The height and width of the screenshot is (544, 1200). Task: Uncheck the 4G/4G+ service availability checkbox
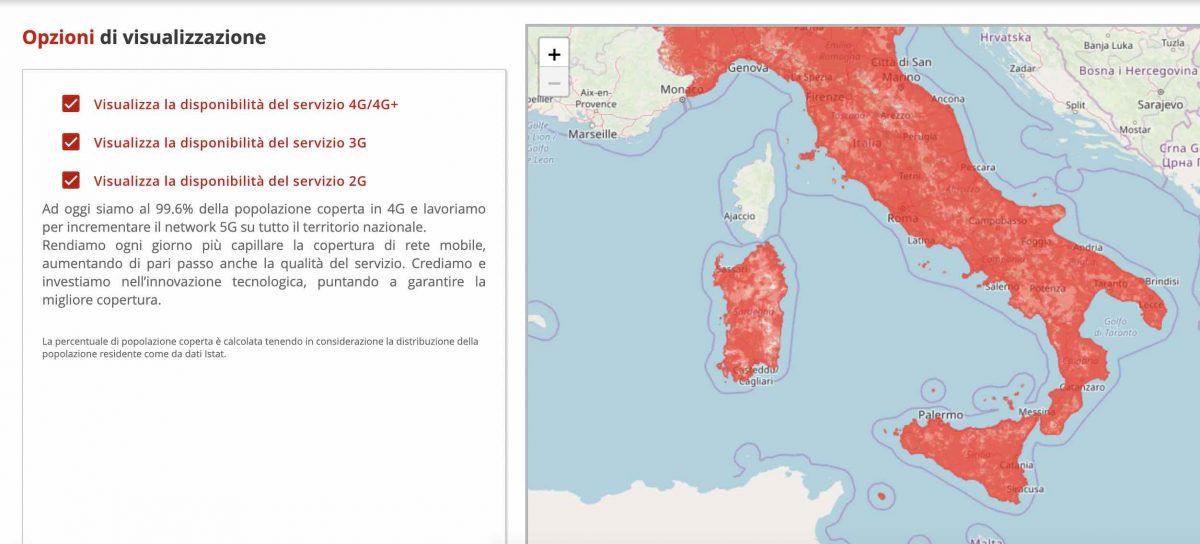pos(71,104)
